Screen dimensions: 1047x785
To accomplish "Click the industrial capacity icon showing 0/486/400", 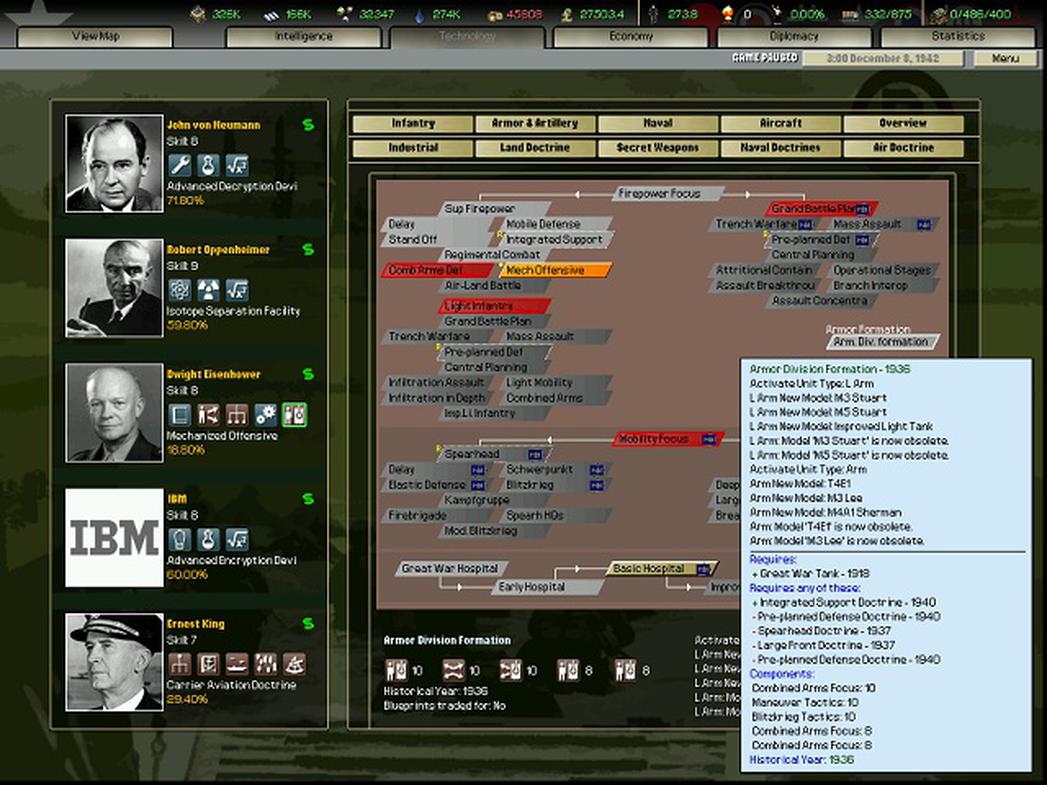I will [x=939, y=14].
